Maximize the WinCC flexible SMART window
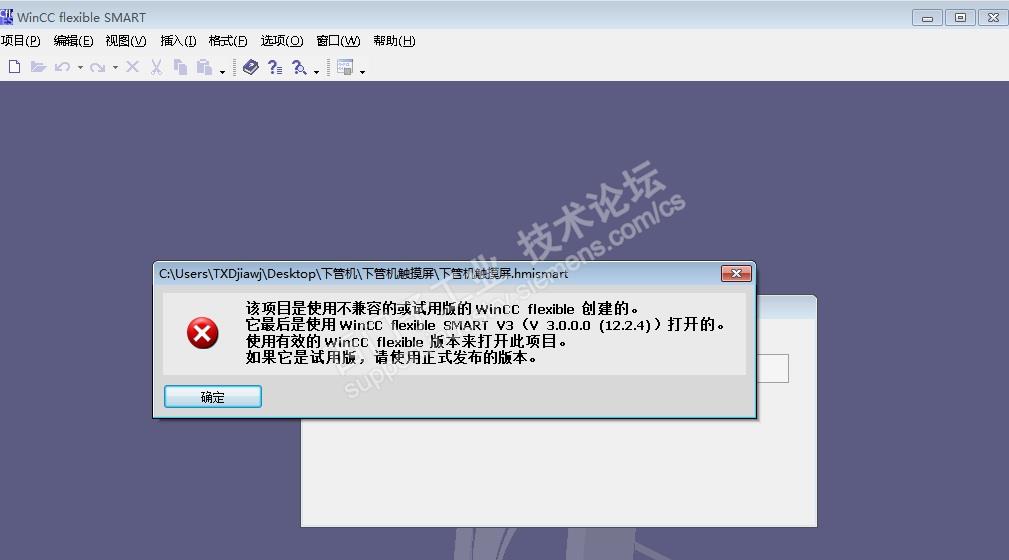This screenshot has width=1009, height=560. click(960, 18)
